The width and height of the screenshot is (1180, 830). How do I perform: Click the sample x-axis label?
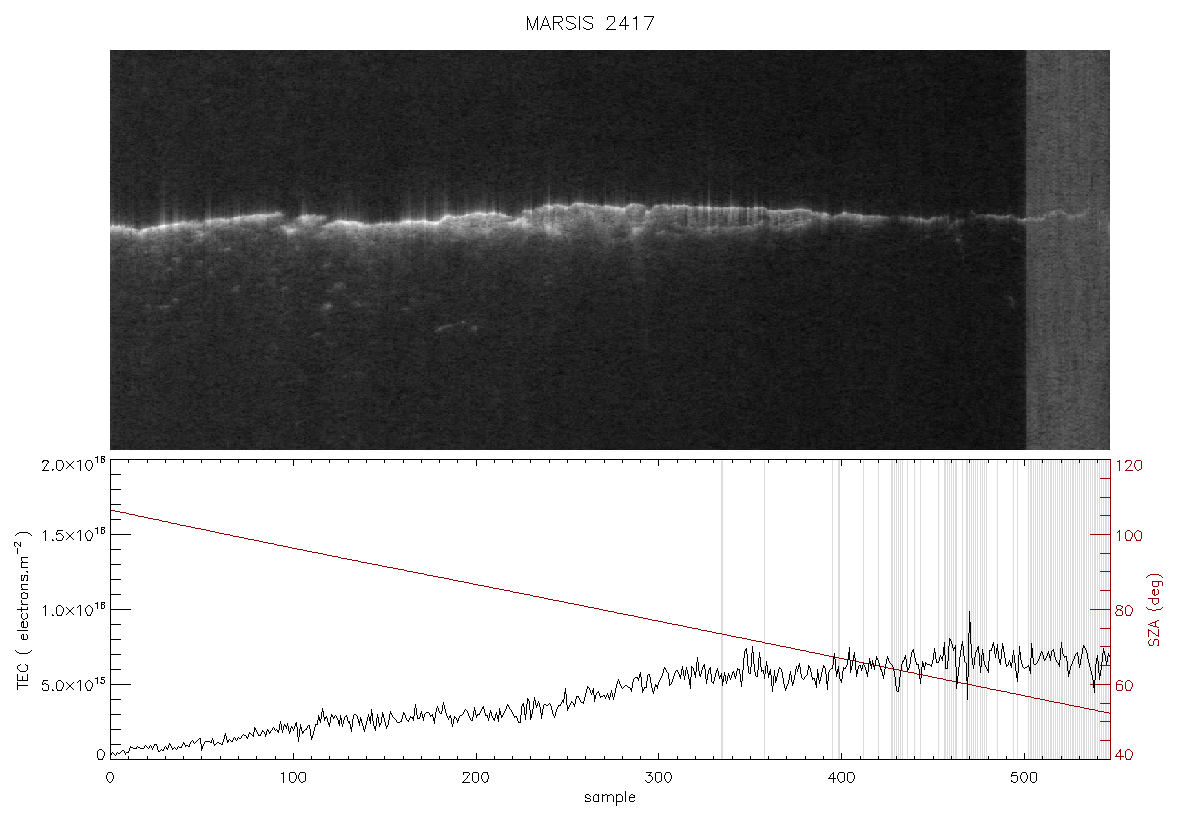tap(610, 798)
